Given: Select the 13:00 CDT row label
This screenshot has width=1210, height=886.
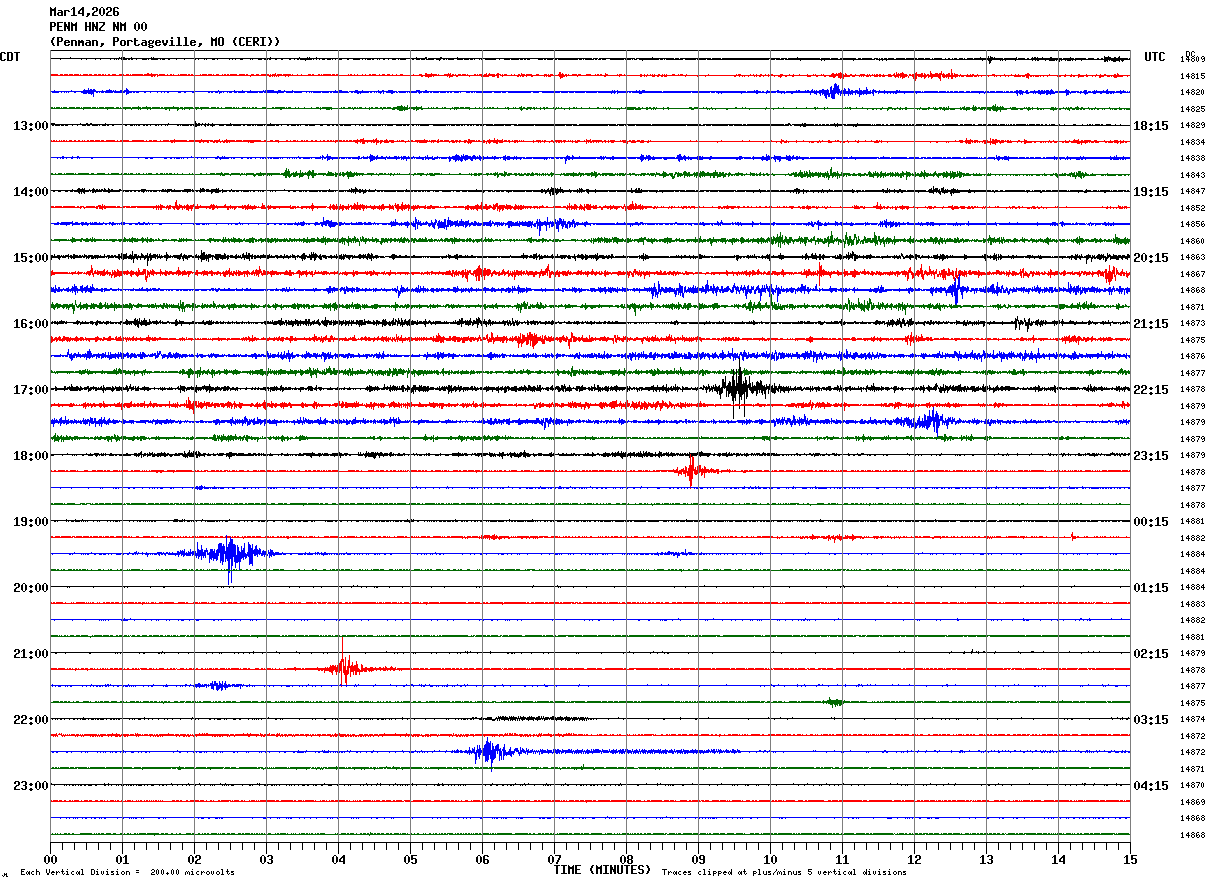Looking at the screenshot, I should coord(30,126).
